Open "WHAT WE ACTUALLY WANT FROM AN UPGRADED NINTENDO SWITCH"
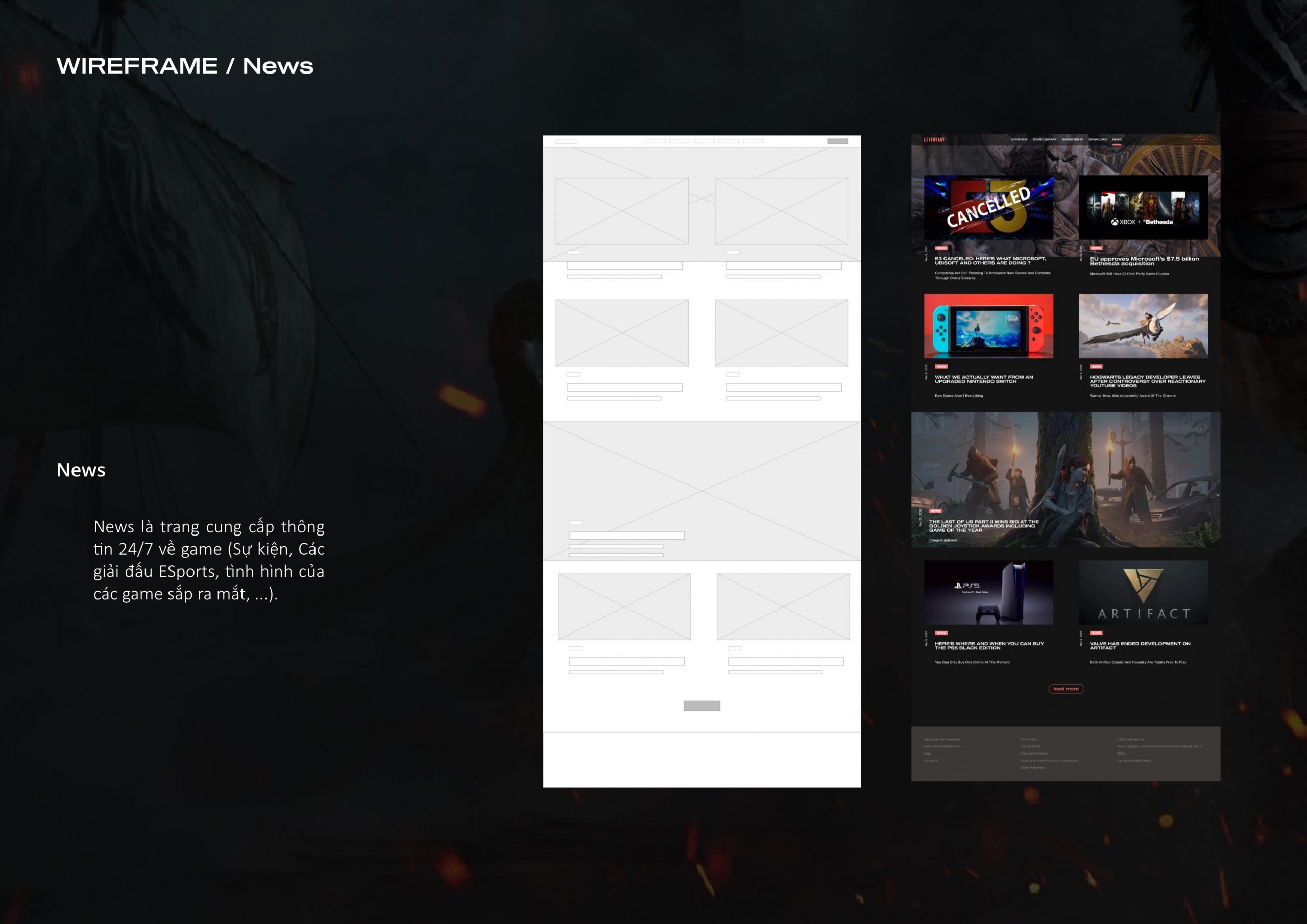 pos(984,379)
